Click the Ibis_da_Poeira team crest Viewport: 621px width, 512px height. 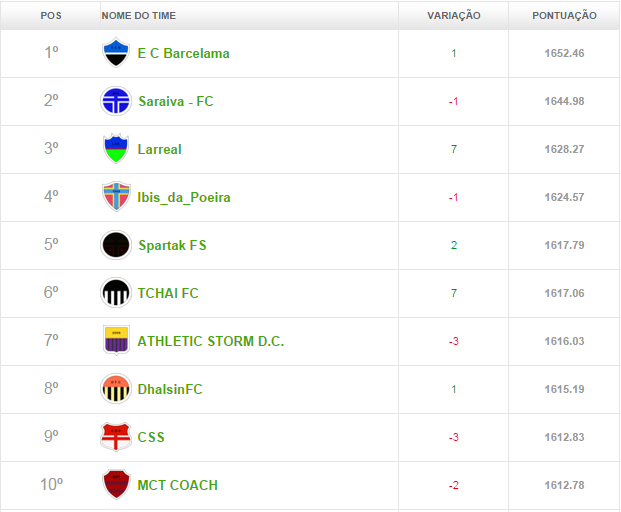point(116,197)
